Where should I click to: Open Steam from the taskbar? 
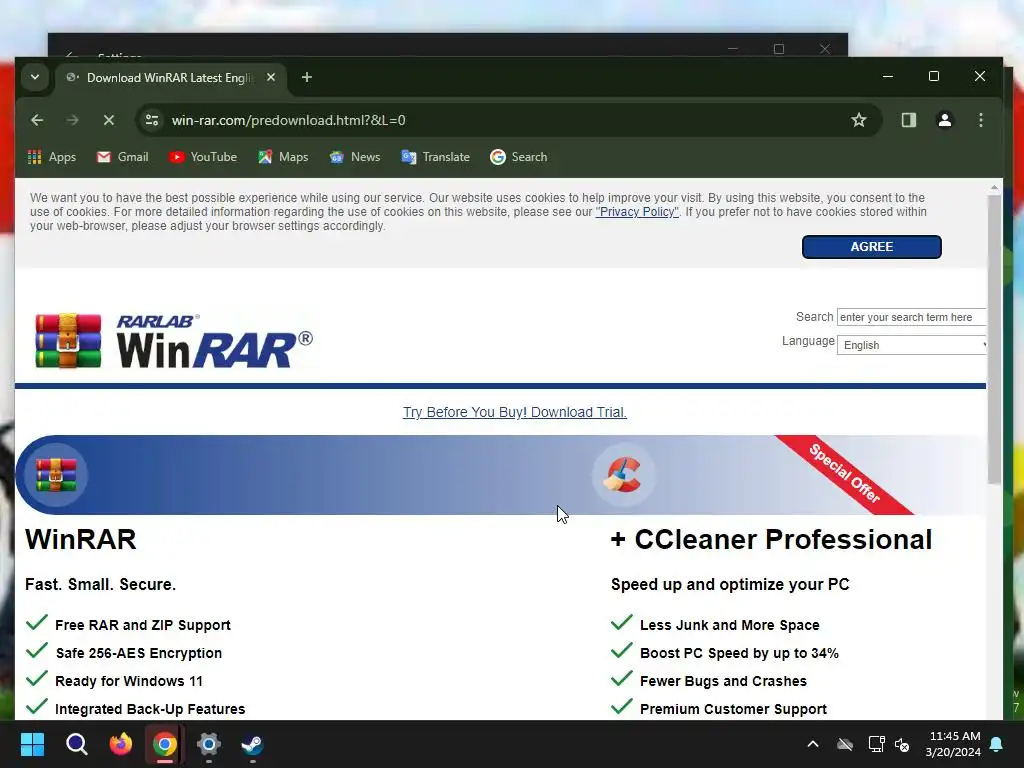253,744
